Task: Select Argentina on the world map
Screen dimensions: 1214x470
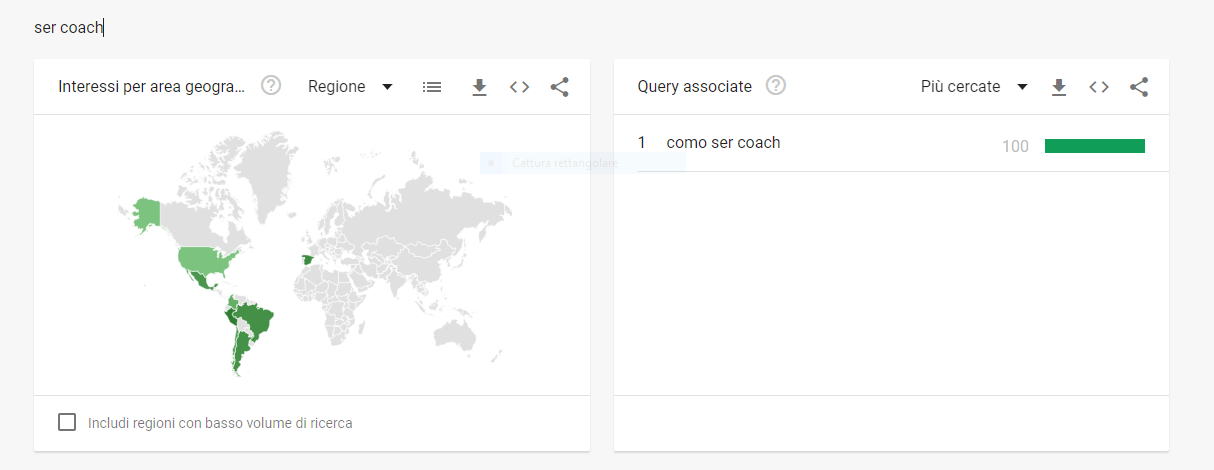Action: [x=238, y=352]
